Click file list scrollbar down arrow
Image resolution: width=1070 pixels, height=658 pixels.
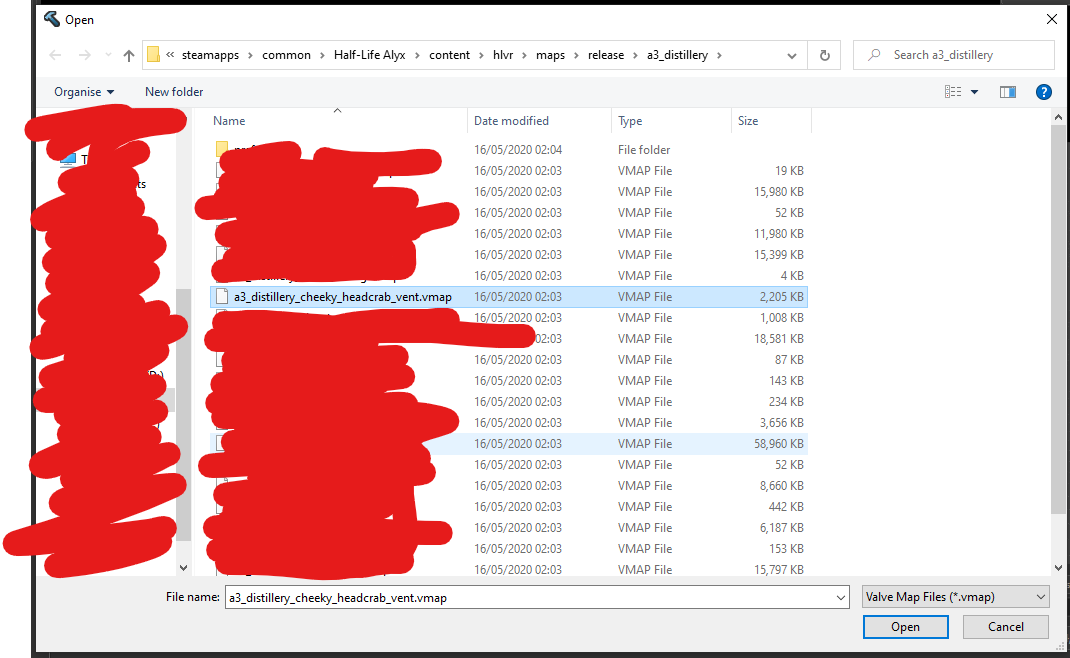pos(1058,568)
